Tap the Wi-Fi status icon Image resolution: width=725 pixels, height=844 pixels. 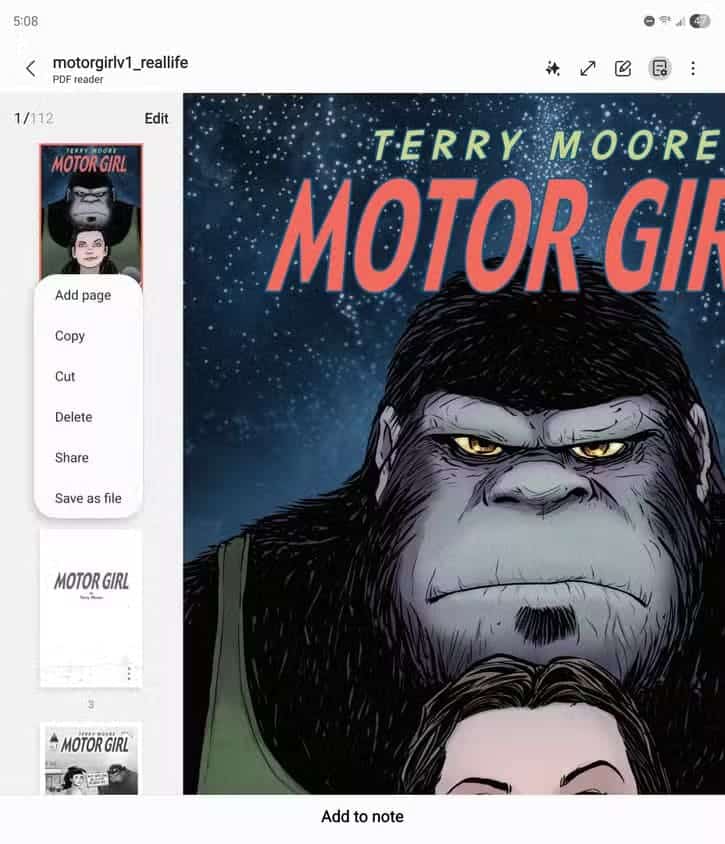click(665, 21)
